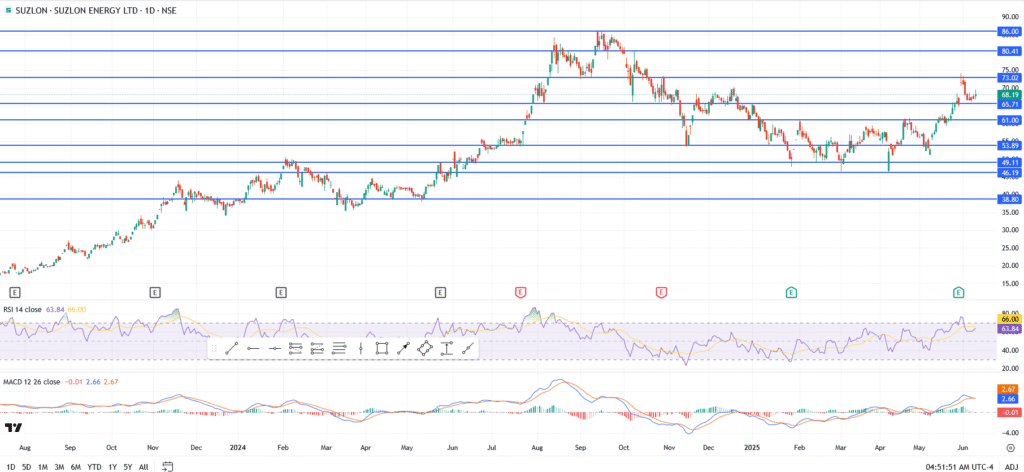Image resolution: width=1024 pixels, height=472 pixels.
Task: Expand the RSI 14 close indicator legend
Action: click(35, 310)
